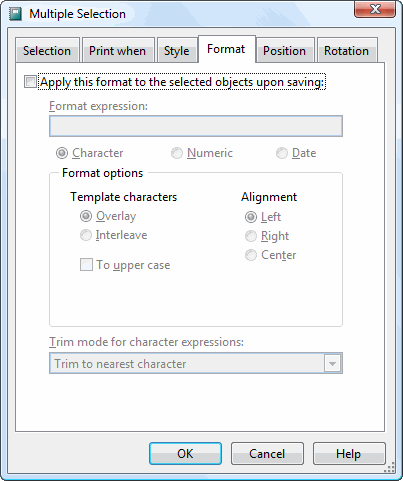Set alignment to Left
The width and height of the screenshot is (403, 481).
tap(251, 217)
